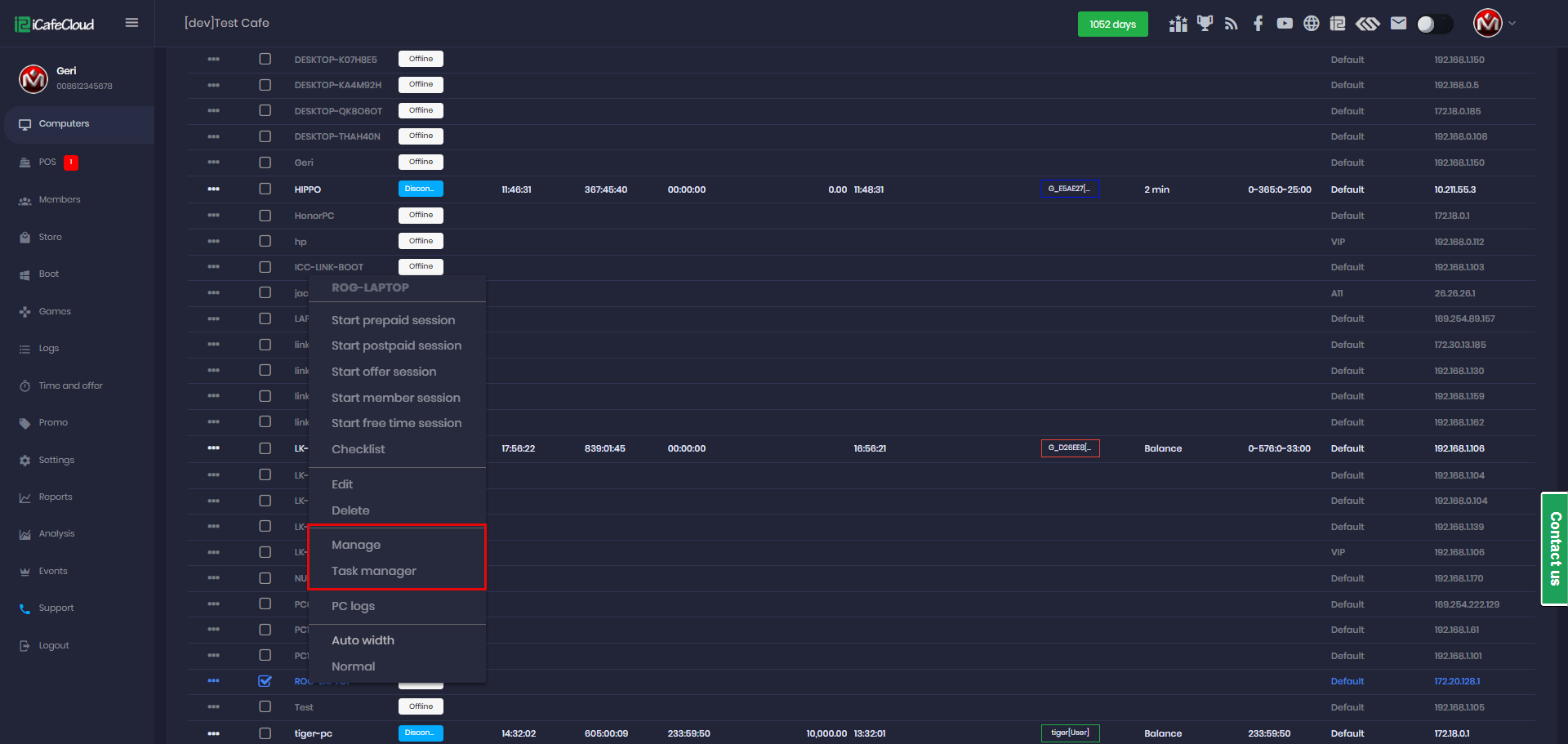
Task: Click the green 1052 days button
Action: click(1112, 25)
